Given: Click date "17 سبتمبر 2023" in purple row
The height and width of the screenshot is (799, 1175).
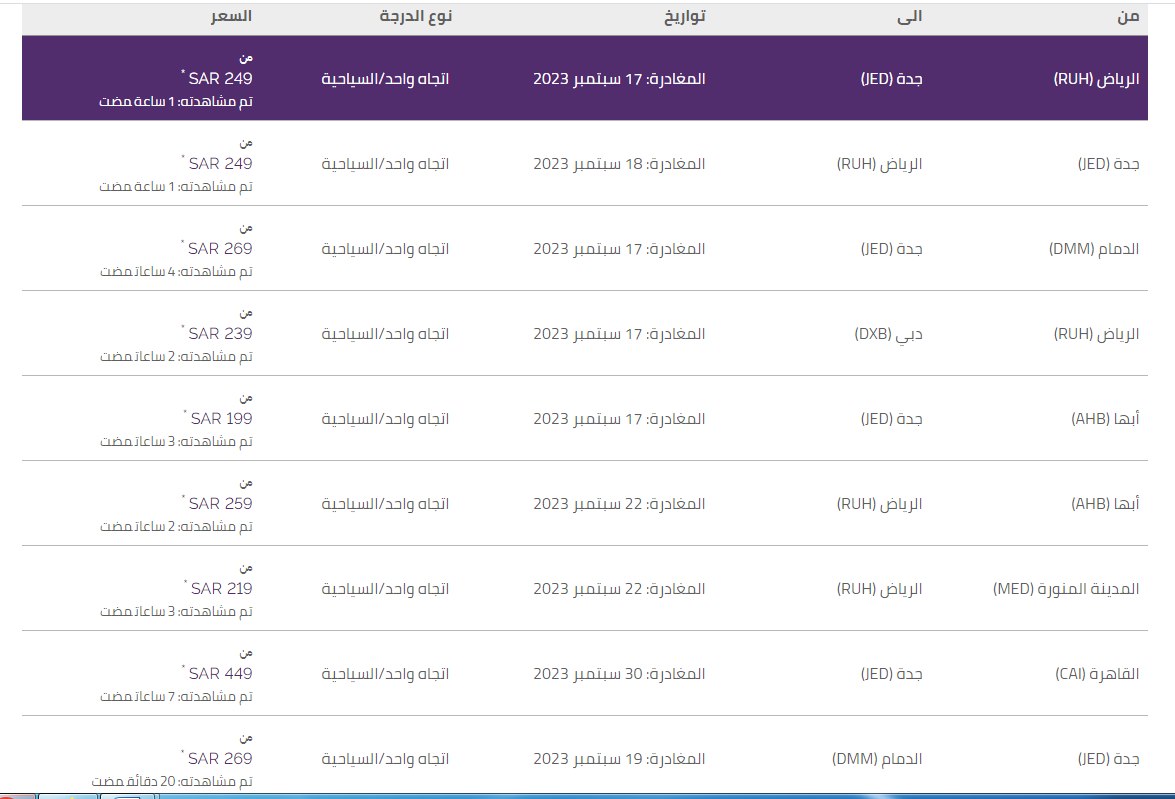Looking at the screenshot, I should (588, 79).
